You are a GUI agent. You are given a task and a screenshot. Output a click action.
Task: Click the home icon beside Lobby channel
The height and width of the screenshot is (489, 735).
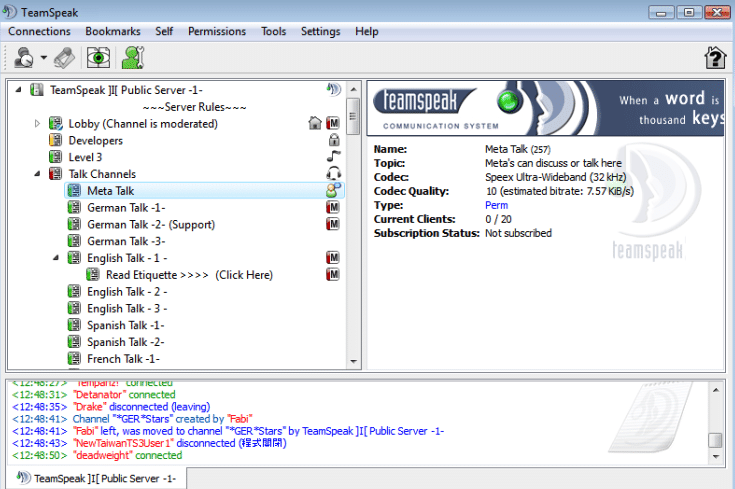point(316,124)
